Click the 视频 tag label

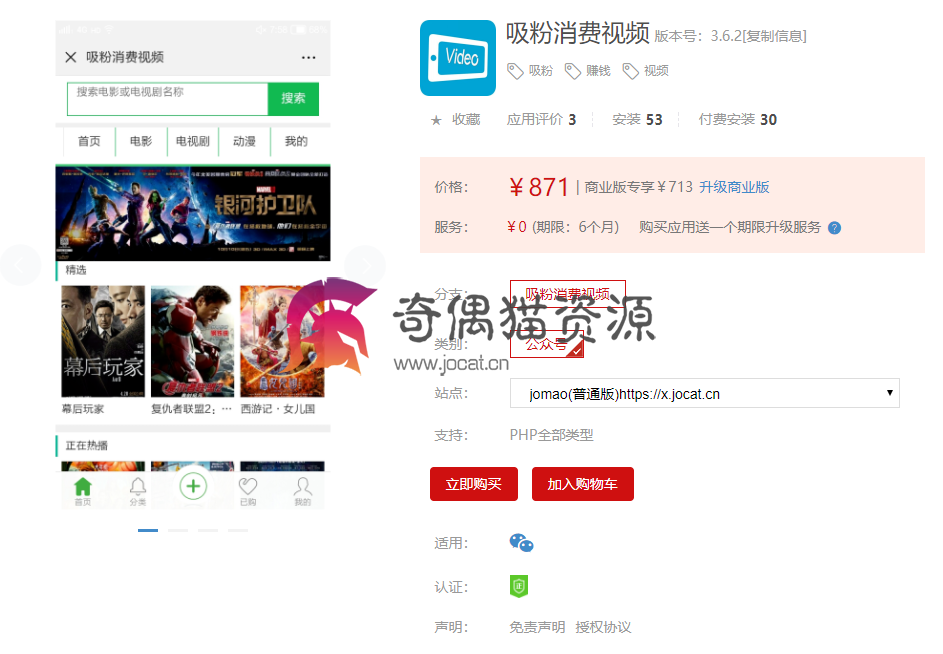656,71
